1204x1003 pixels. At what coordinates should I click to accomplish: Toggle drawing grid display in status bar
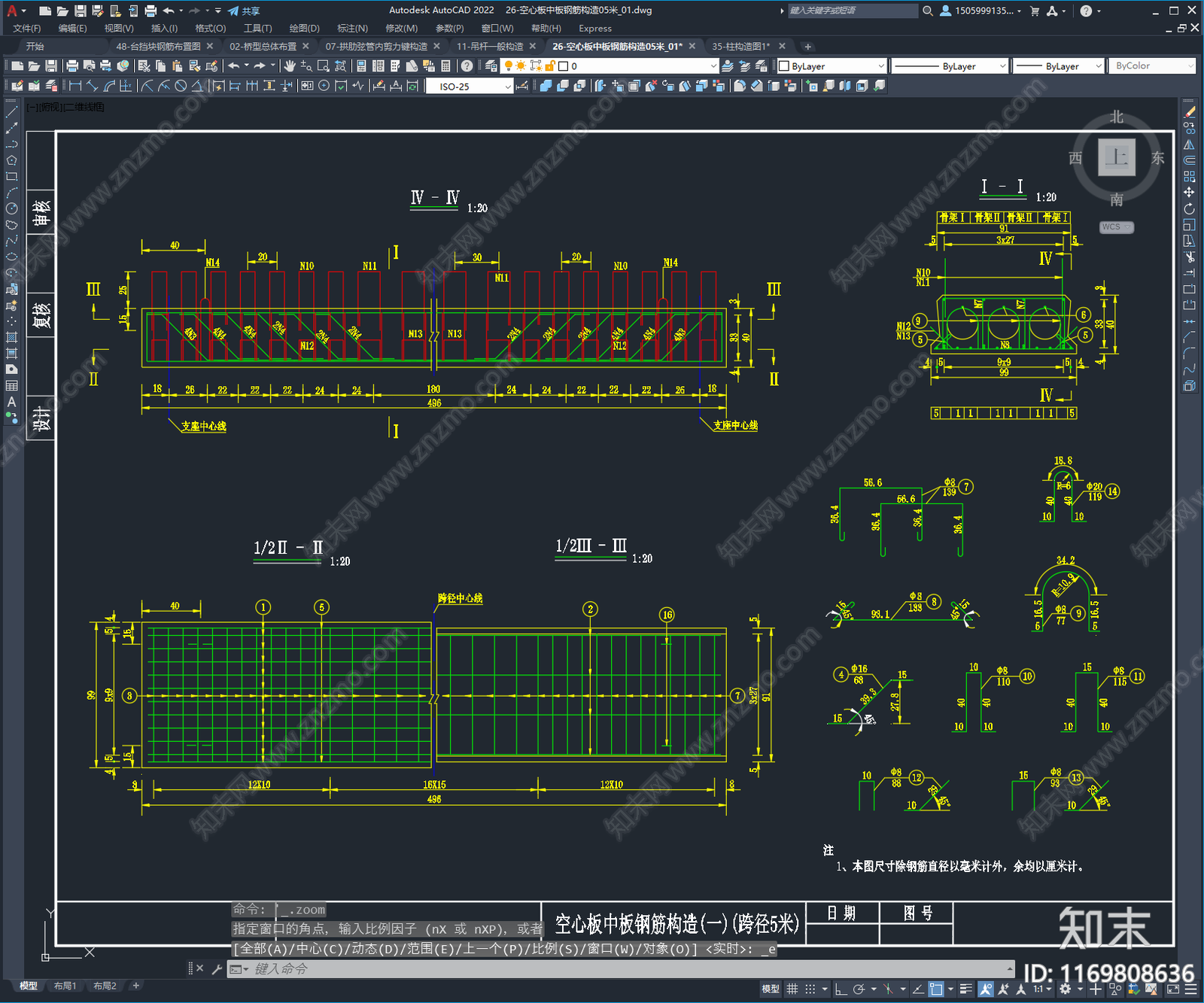[x=792, y=989]
